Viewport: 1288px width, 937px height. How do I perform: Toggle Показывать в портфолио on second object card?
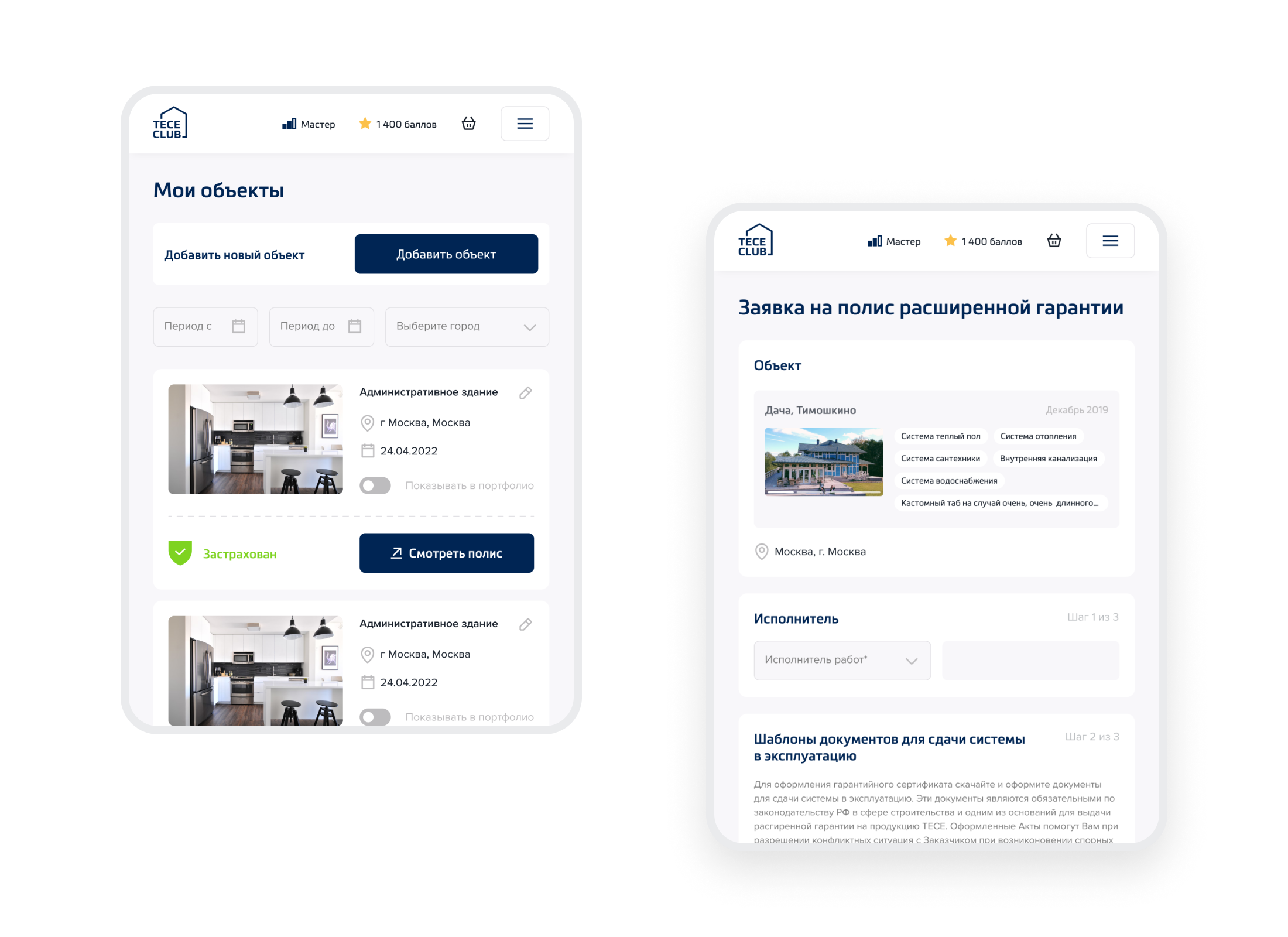375,717
